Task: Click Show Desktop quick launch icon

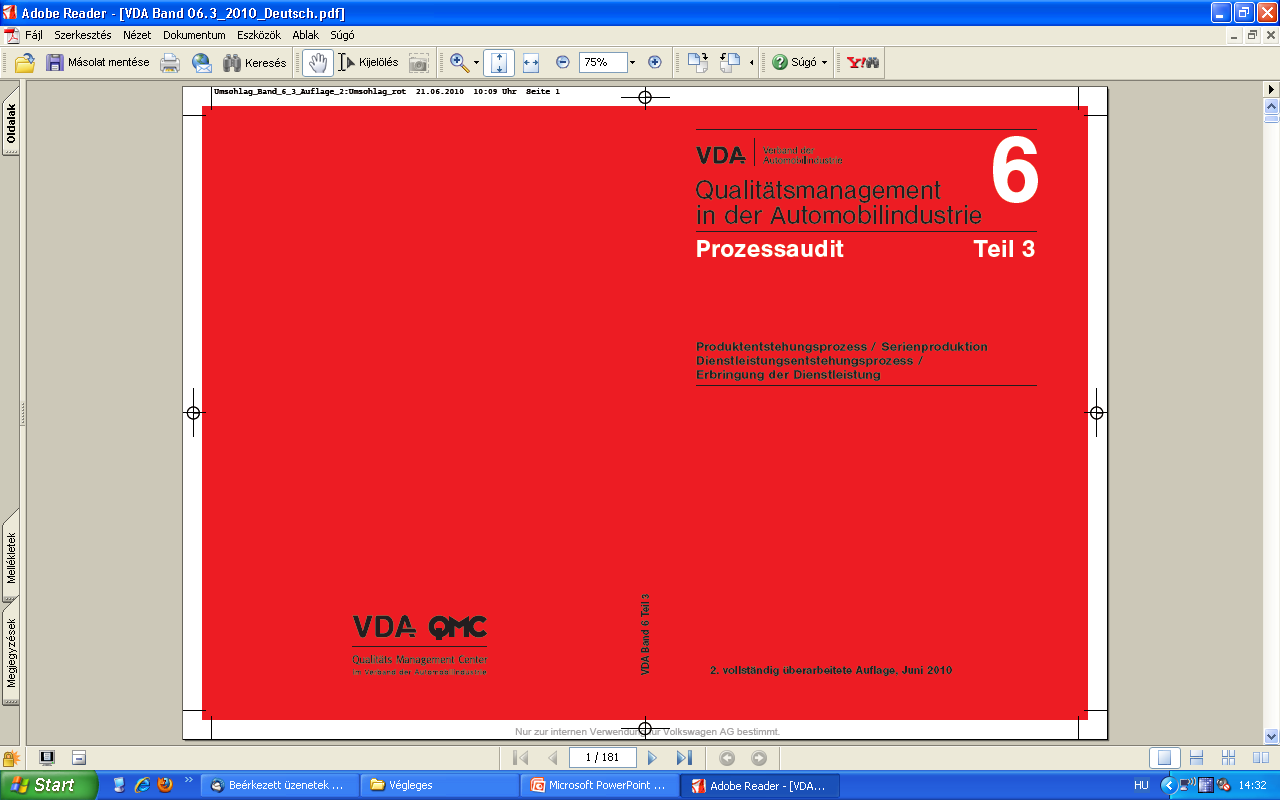Action: click(x=120, y=785)
